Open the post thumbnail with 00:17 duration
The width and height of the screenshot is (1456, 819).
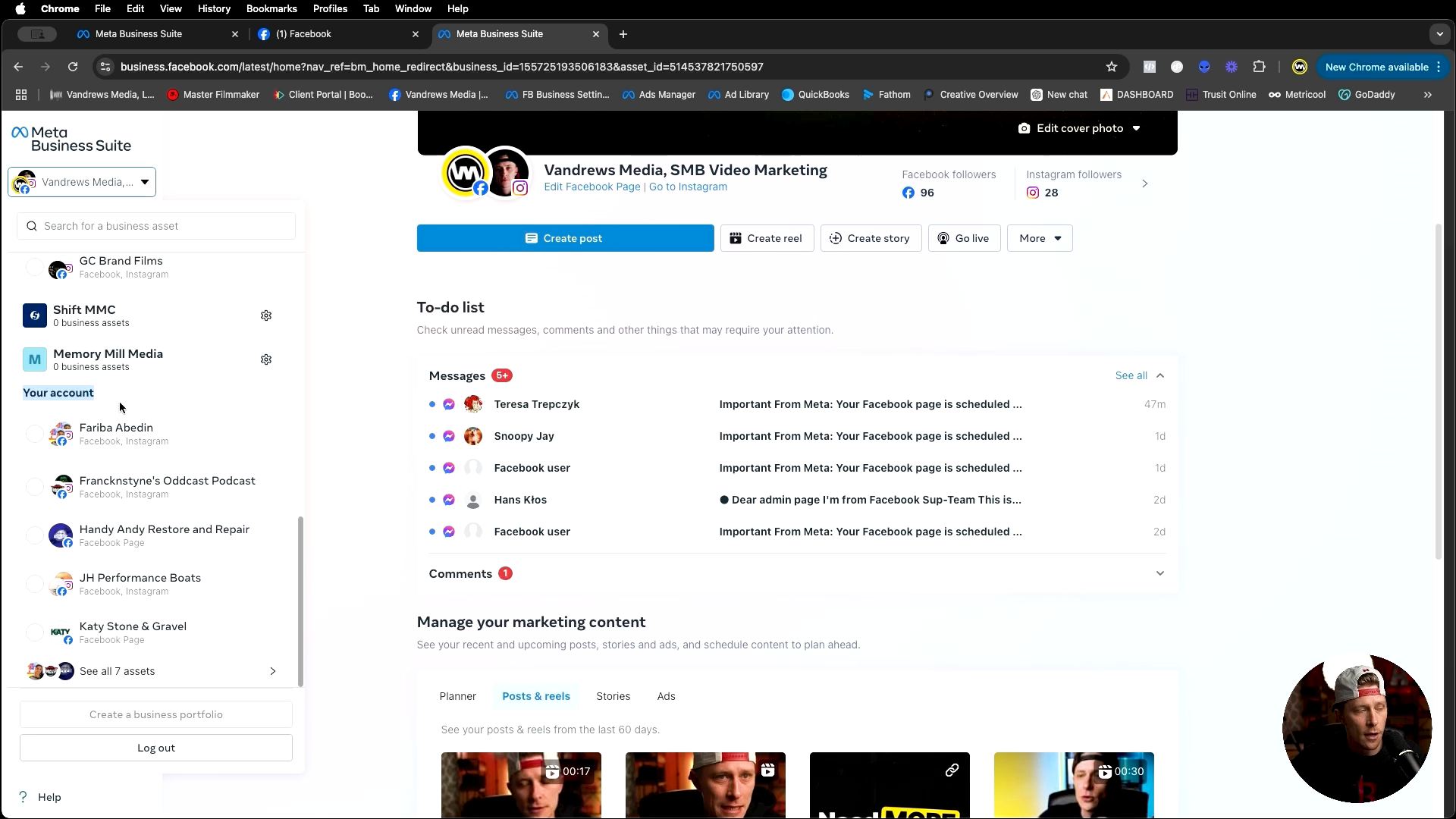click(521, 785)
